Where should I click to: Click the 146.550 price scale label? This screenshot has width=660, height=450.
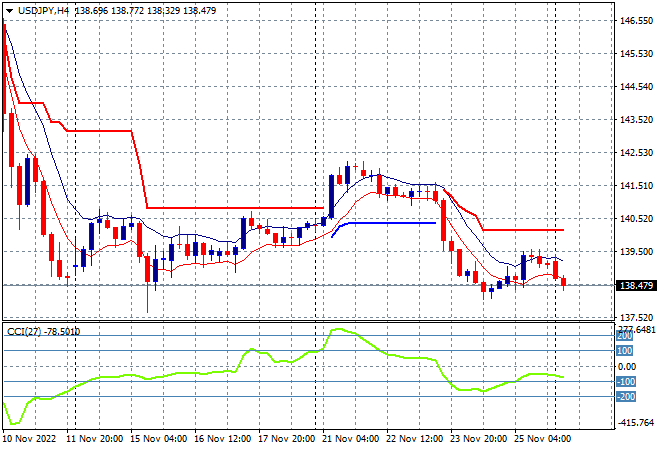click(x=636, y=21)
